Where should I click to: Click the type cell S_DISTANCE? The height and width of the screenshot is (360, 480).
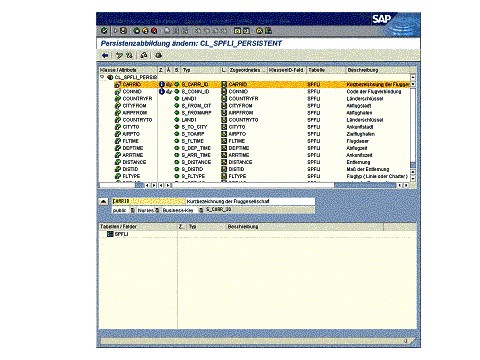pyautogui.click(x=196, y=162)
